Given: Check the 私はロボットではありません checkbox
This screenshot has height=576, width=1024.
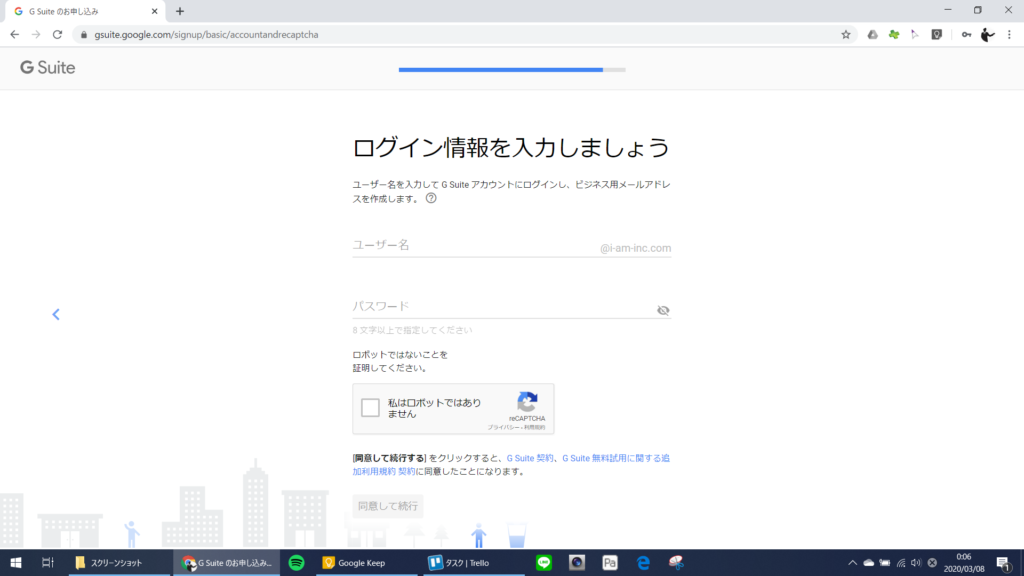Looking at the screenshot, I should coord(370,408).
